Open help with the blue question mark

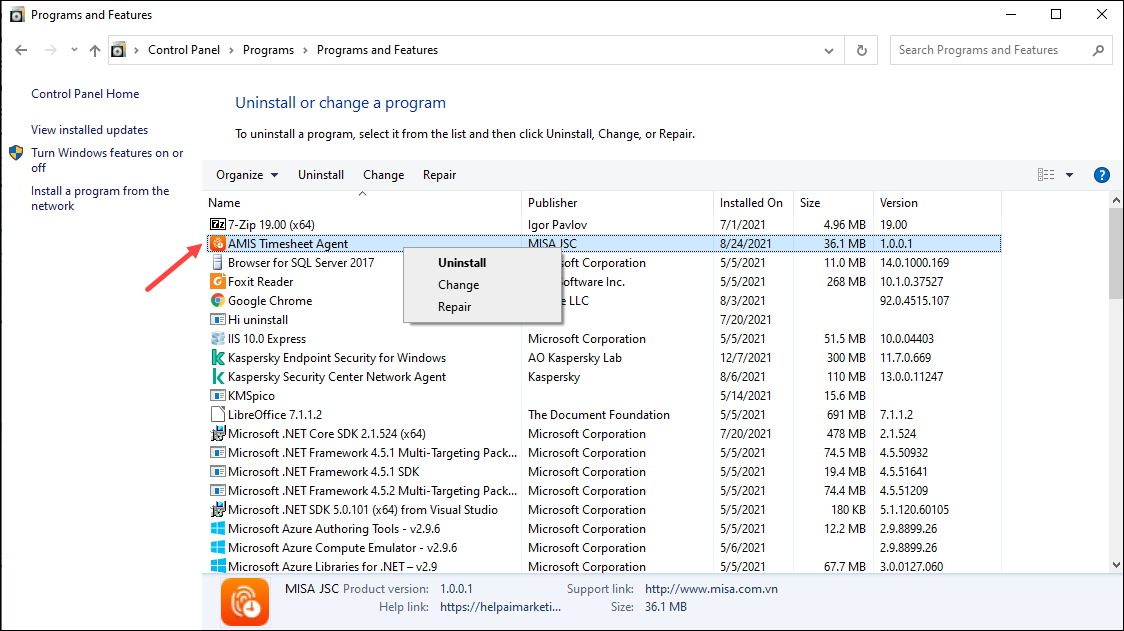[1102, 175]
